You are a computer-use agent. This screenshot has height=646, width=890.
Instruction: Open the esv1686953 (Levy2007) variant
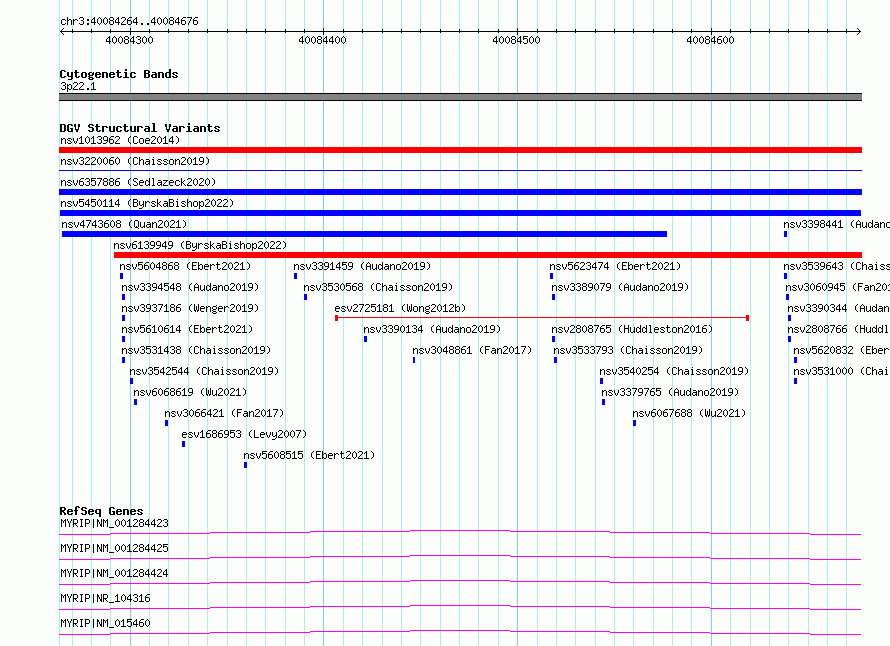244,434
